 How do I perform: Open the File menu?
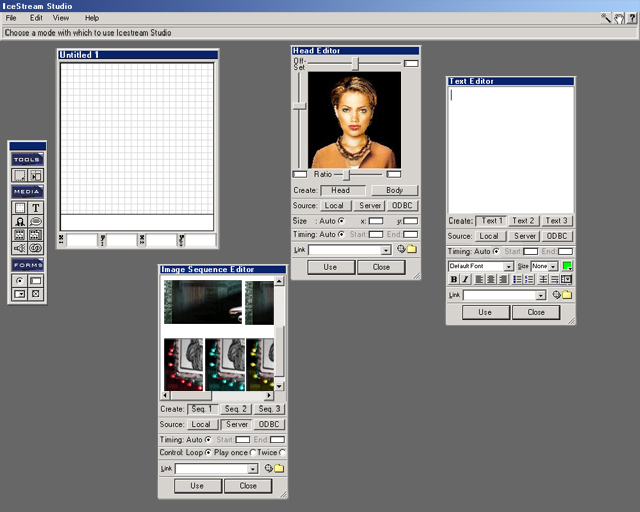(x=11, y=18)
